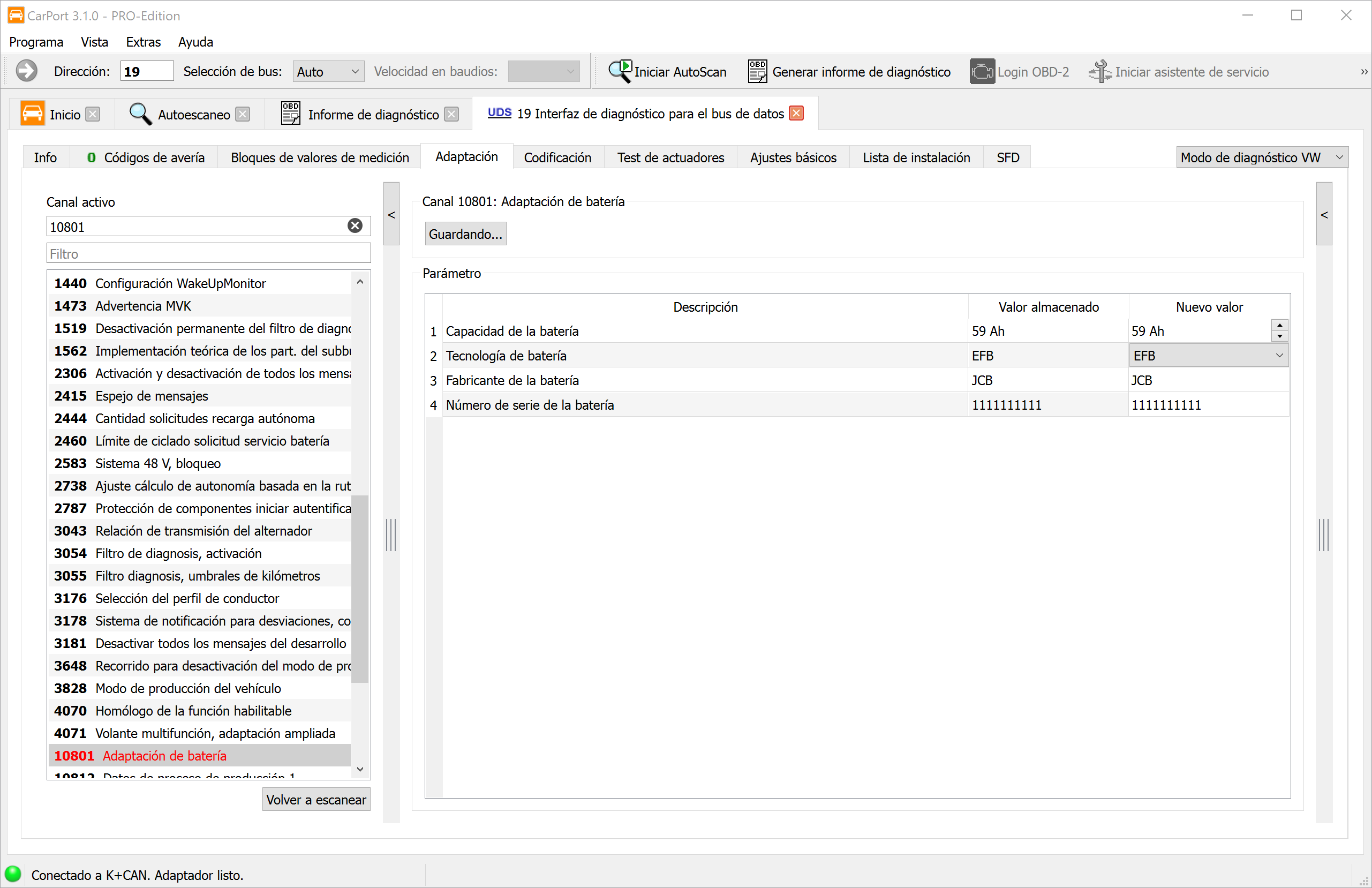
Task: Generate the diagnostic report via toolbar icon
Action: pos(757,72)
